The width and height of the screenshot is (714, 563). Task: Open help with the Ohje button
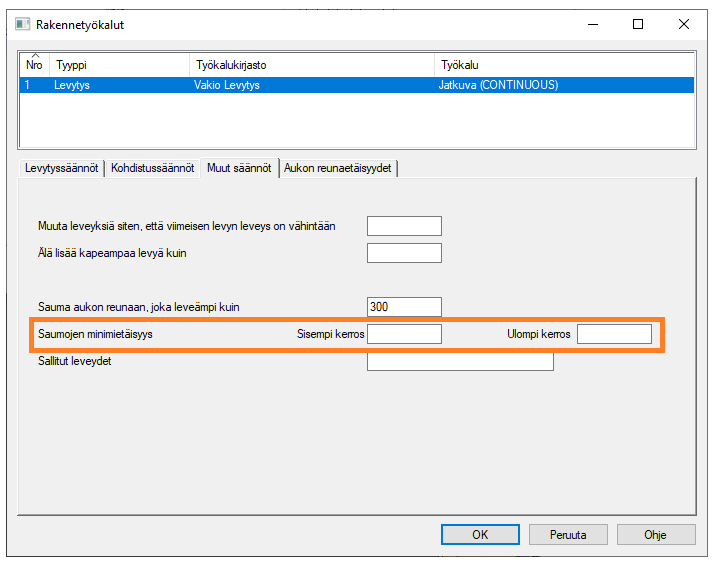pos(655,535)
